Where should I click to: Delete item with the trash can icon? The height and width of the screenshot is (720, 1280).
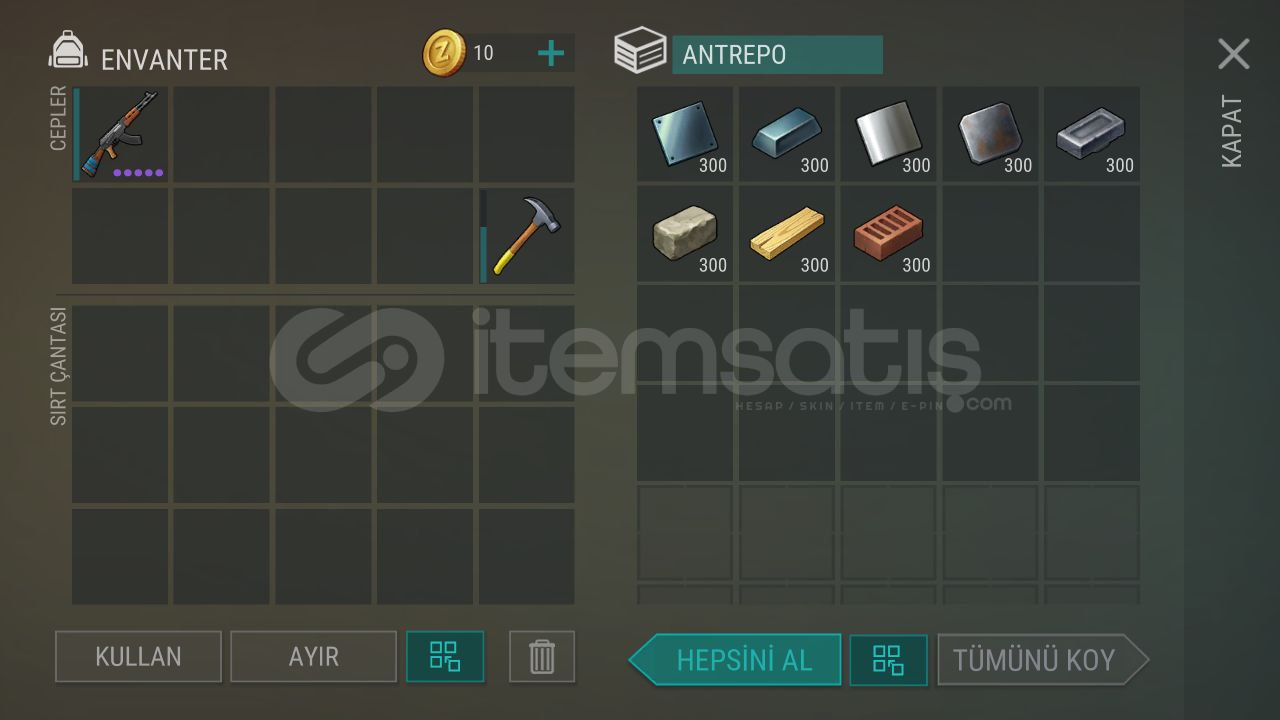point(542,657)
